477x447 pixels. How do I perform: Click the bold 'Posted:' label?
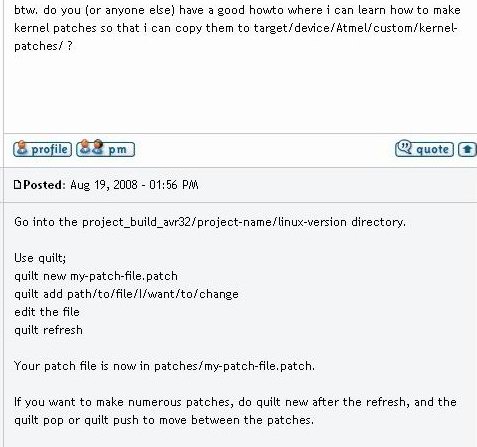44,185
